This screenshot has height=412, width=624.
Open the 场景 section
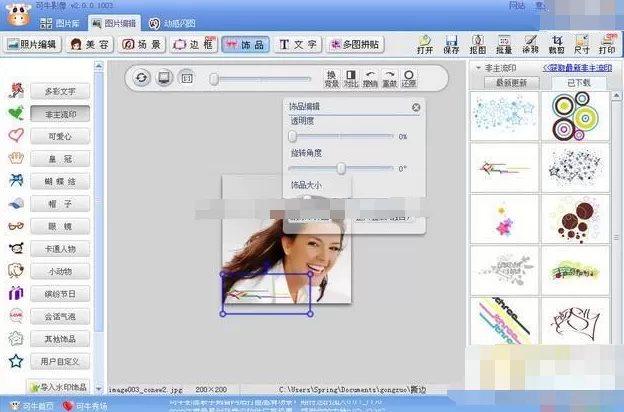click(141, 44)
